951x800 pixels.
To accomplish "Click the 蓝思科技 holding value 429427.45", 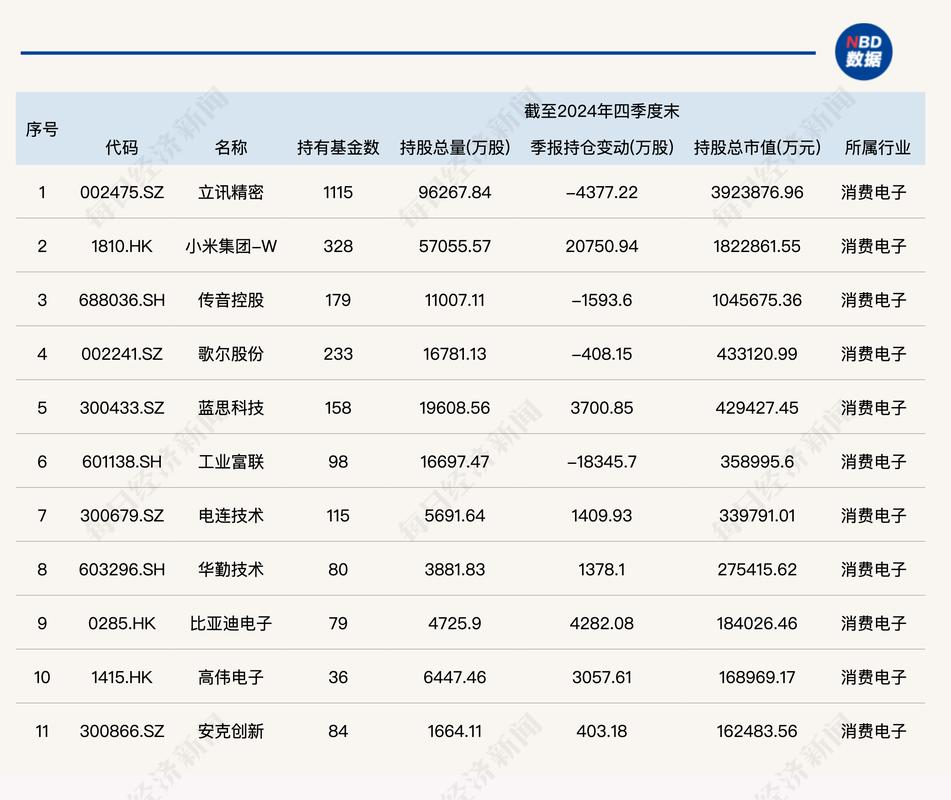I will click(756, 408).
